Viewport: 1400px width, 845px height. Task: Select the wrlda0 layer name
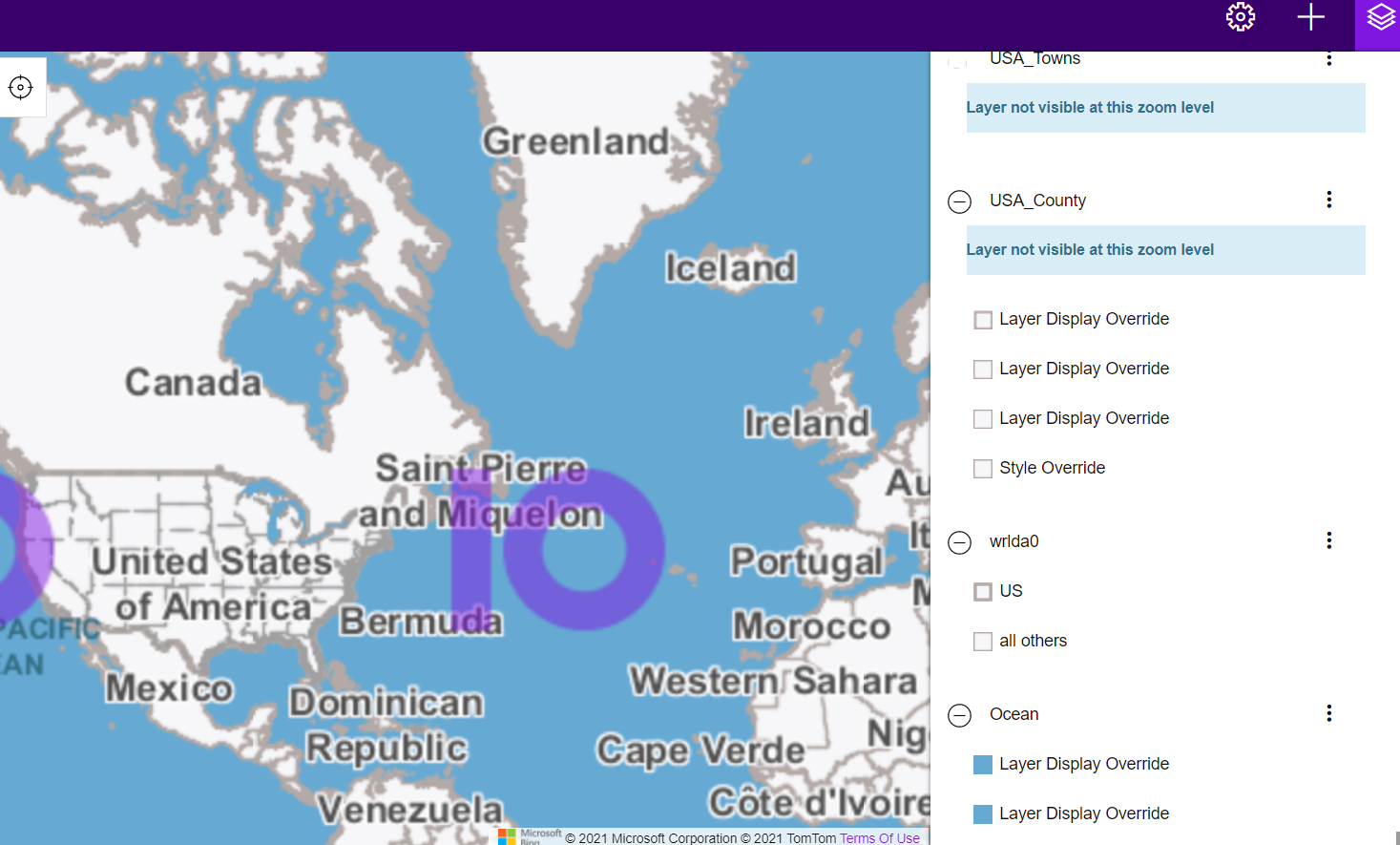(x=1014, y=541)
